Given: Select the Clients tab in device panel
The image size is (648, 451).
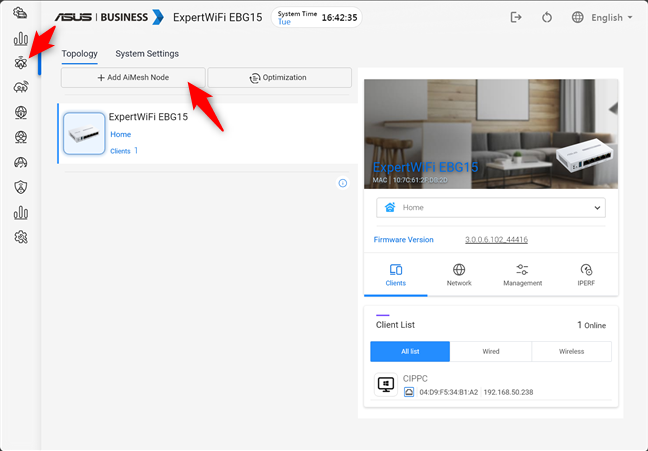Looking at the screenshot, I should click(395, 275).
